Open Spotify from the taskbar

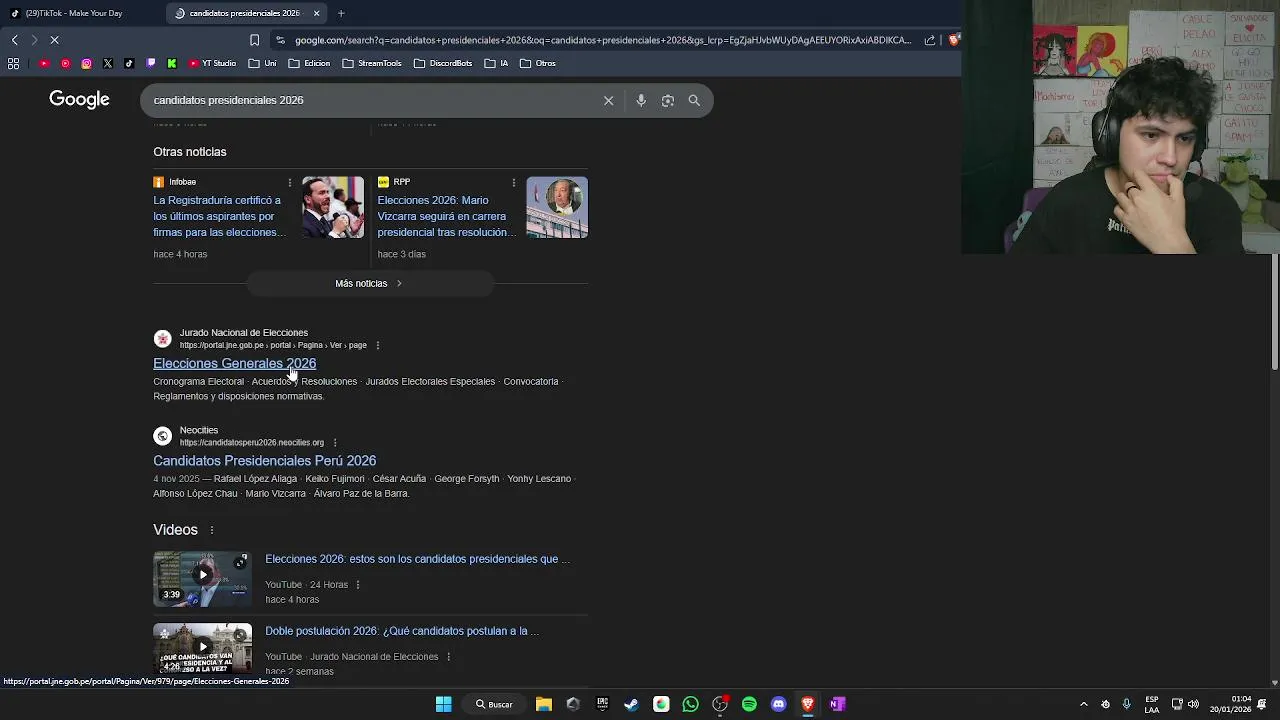tap(749, 704)
